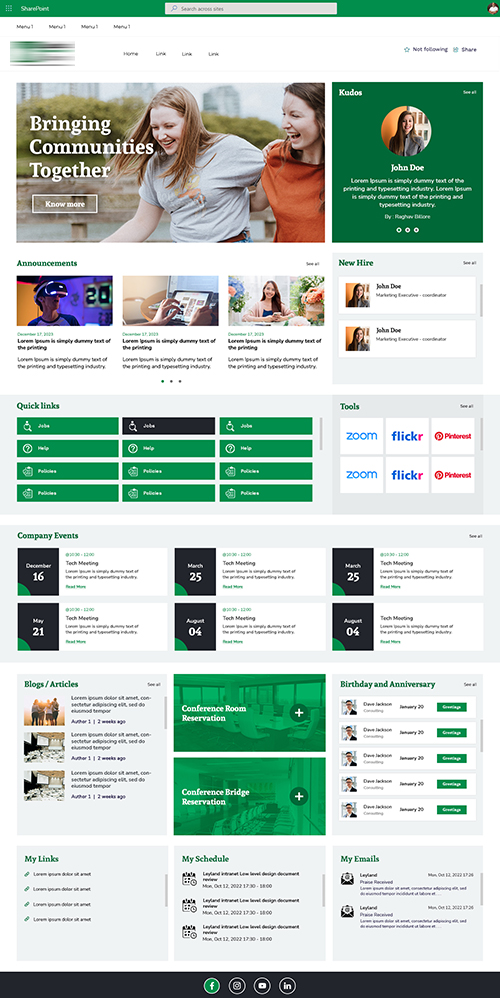Click the Know more button on the hero banner
Viewport: 500px width, 998px height.
(65, 204)
